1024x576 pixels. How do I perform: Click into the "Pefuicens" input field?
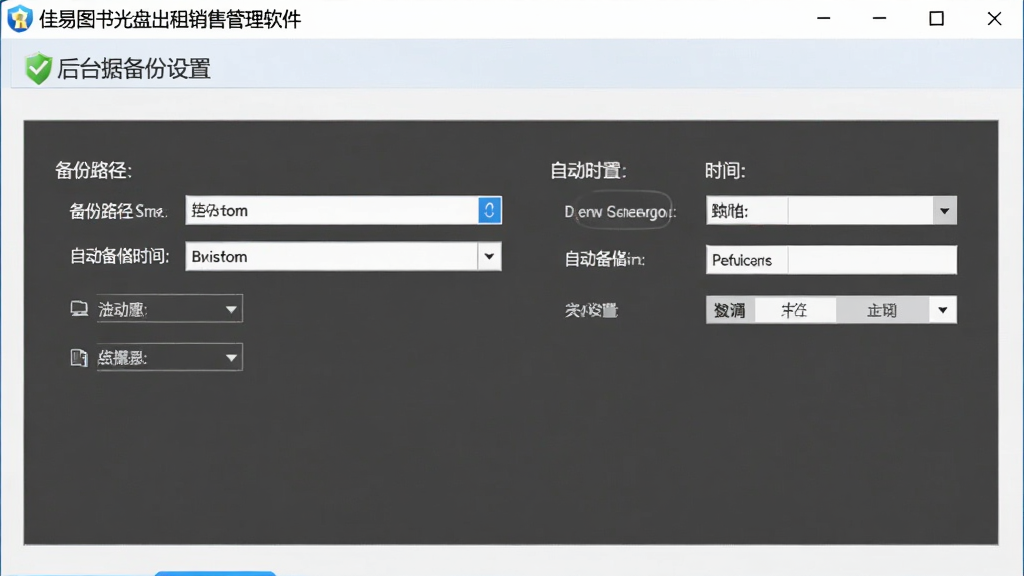[831, 260]
